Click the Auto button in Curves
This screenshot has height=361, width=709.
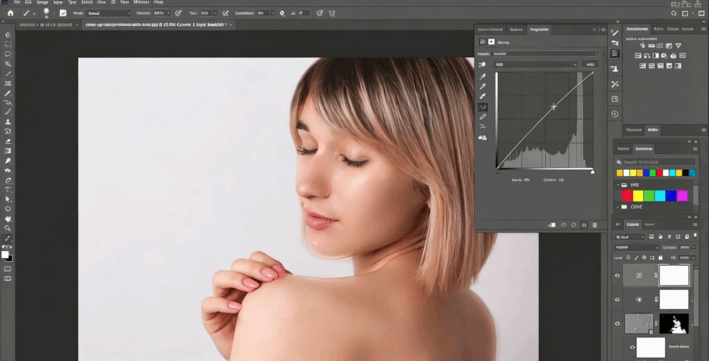(x=591, y=65)
